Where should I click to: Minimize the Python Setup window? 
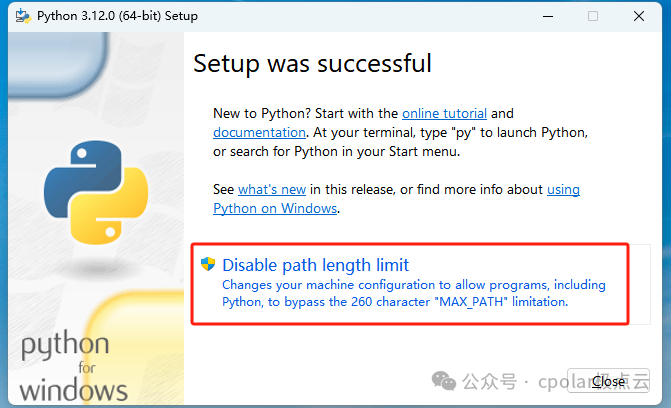pos(546,16)
